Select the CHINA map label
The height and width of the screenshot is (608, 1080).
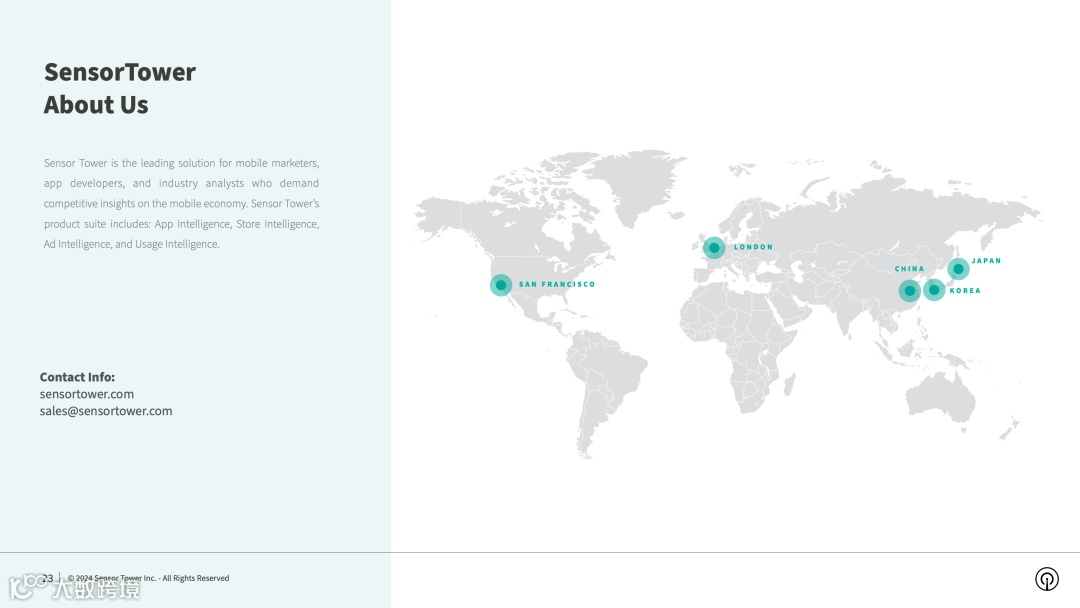[909, 269]
